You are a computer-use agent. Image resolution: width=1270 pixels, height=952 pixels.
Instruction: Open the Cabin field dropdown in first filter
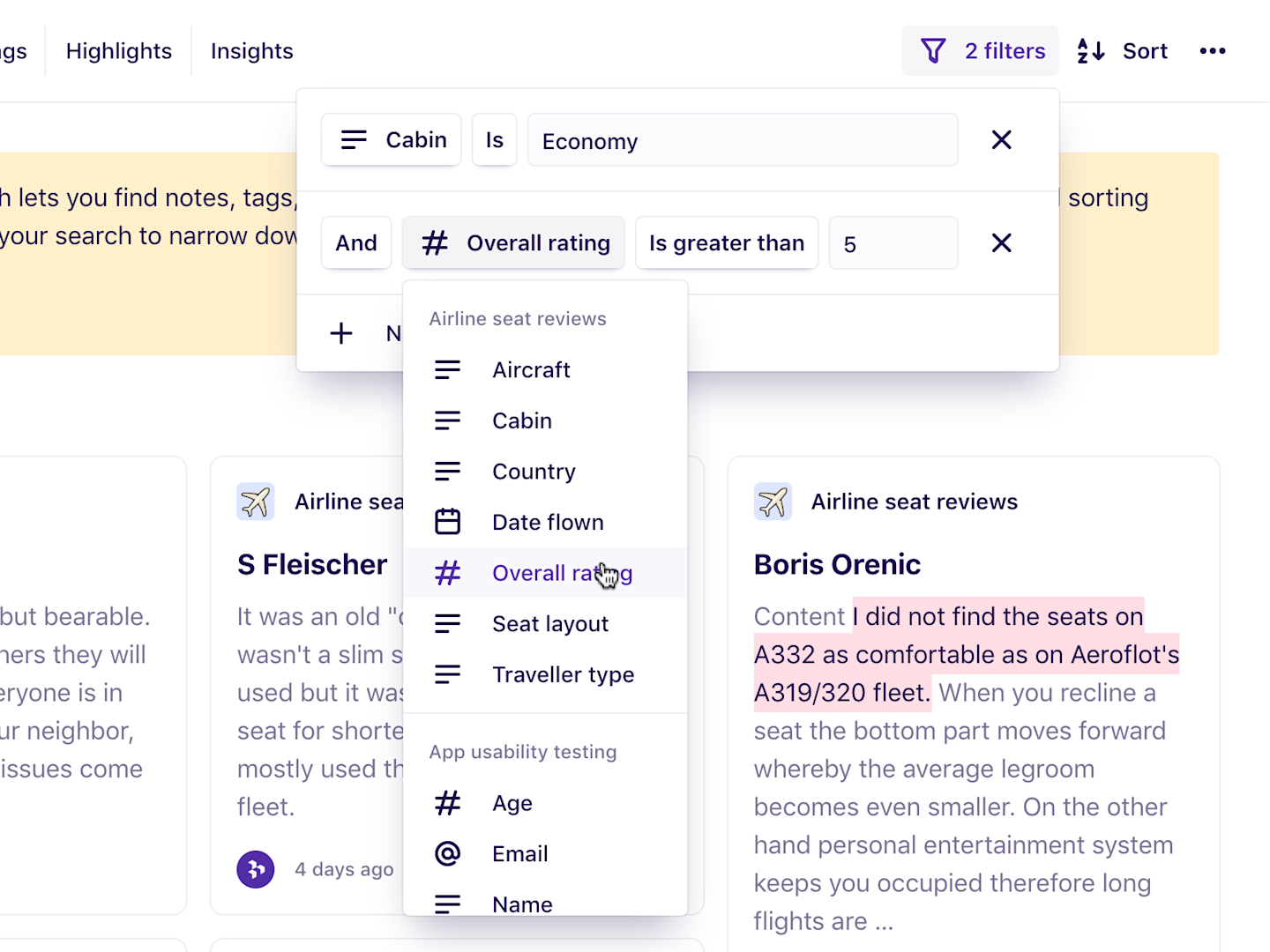[x=392, y=139]
